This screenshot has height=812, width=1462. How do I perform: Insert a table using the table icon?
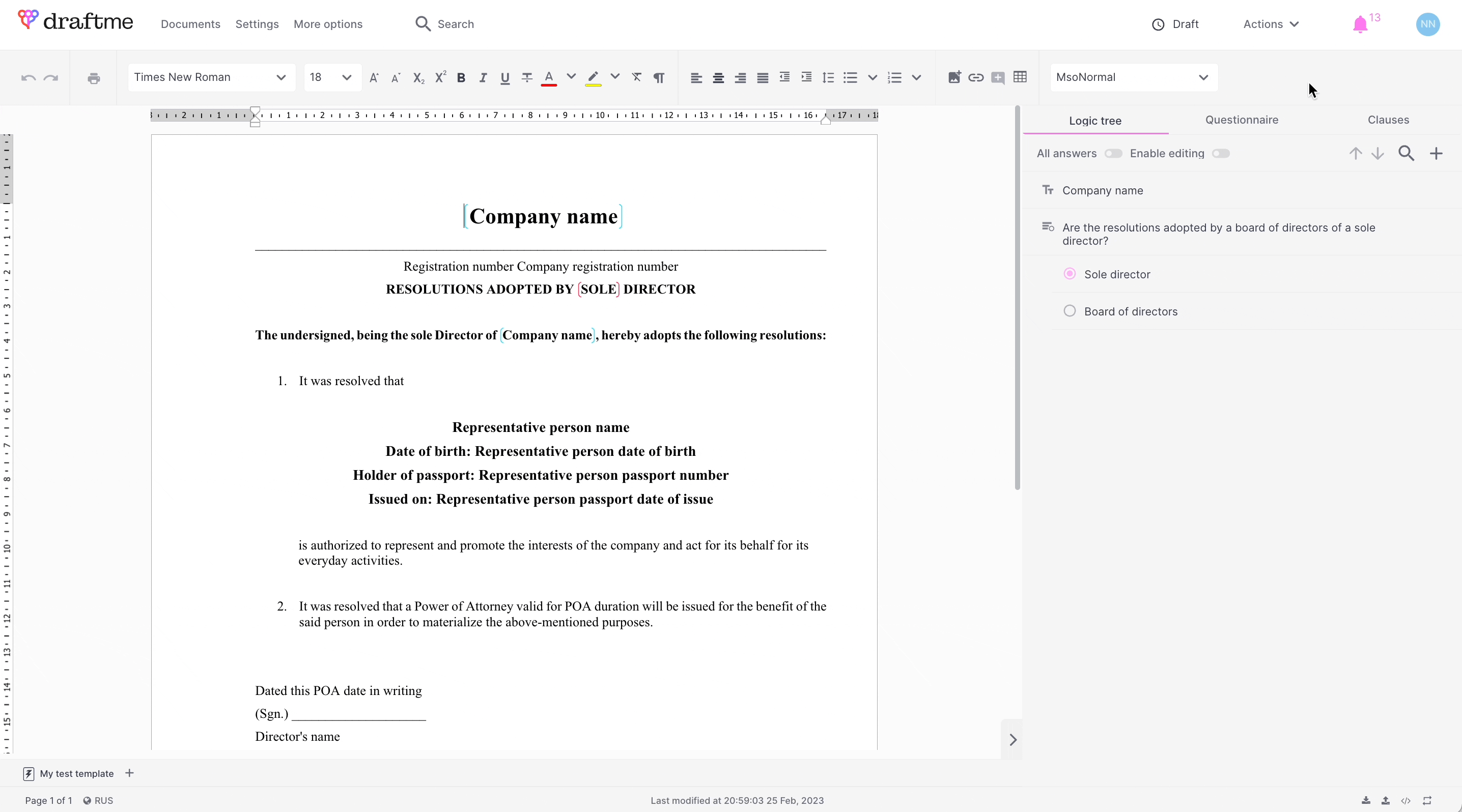click(1020, 77)
